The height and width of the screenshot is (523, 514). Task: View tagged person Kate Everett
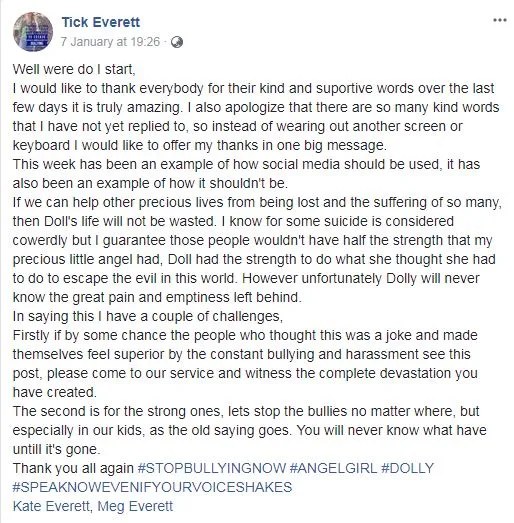tap(51, 506)
